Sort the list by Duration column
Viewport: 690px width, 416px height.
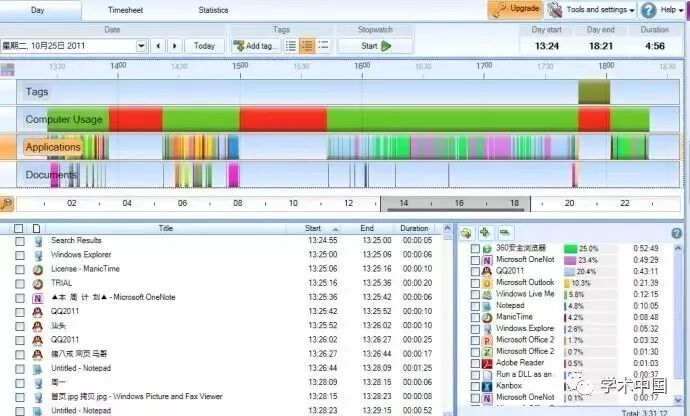click(x=415, y=228)
